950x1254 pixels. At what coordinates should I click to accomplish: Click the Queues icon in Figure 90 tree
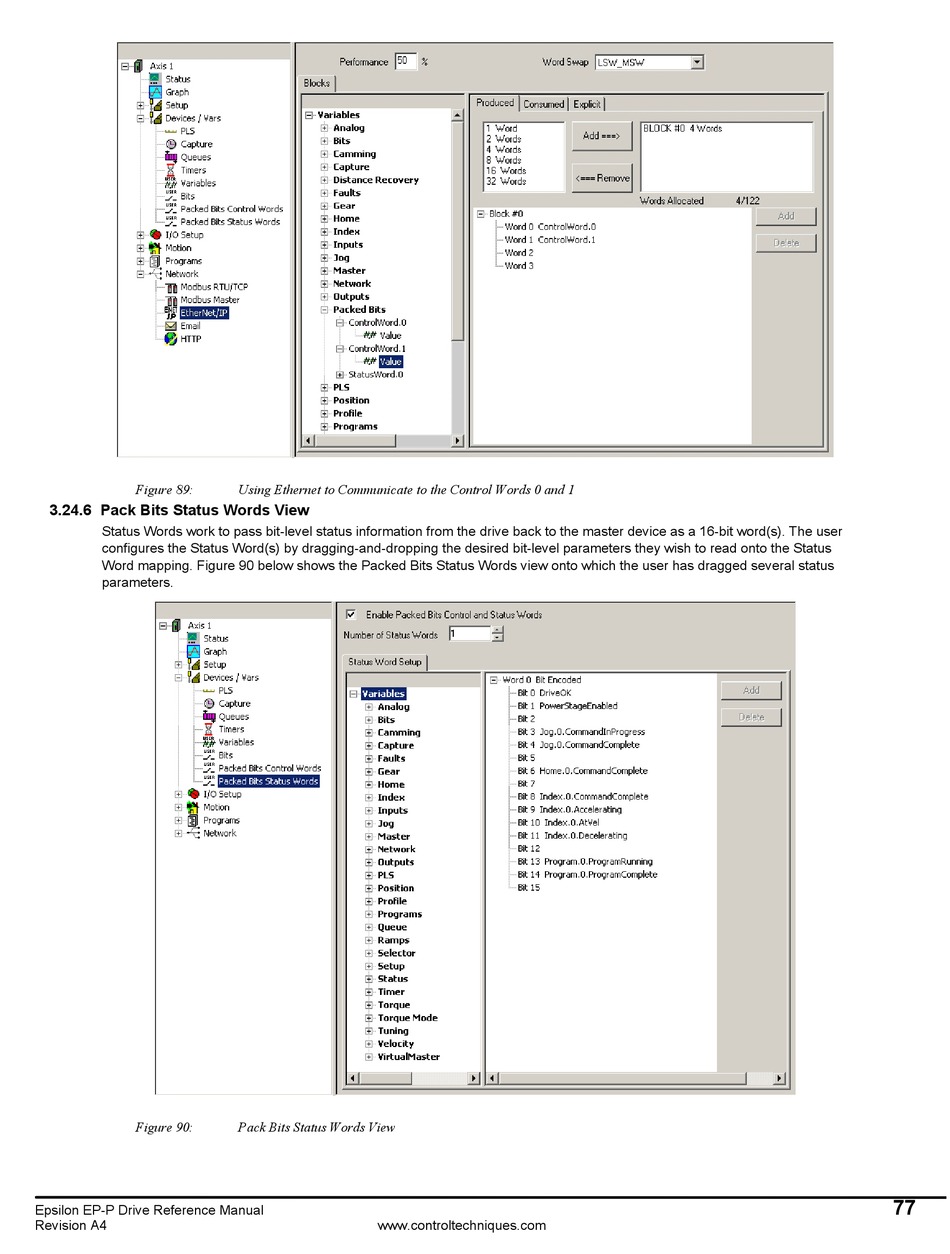[209, 716]
